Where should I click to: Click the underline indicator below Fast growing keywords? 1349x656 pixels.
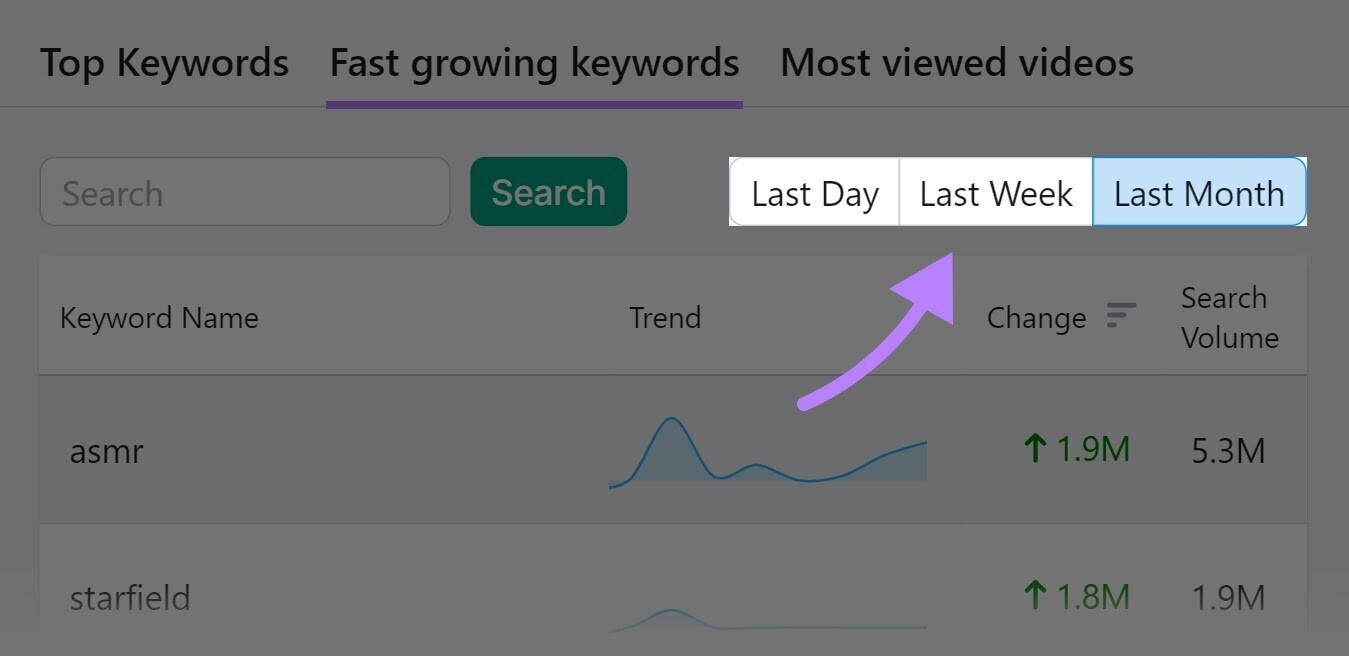pos(534,101)
